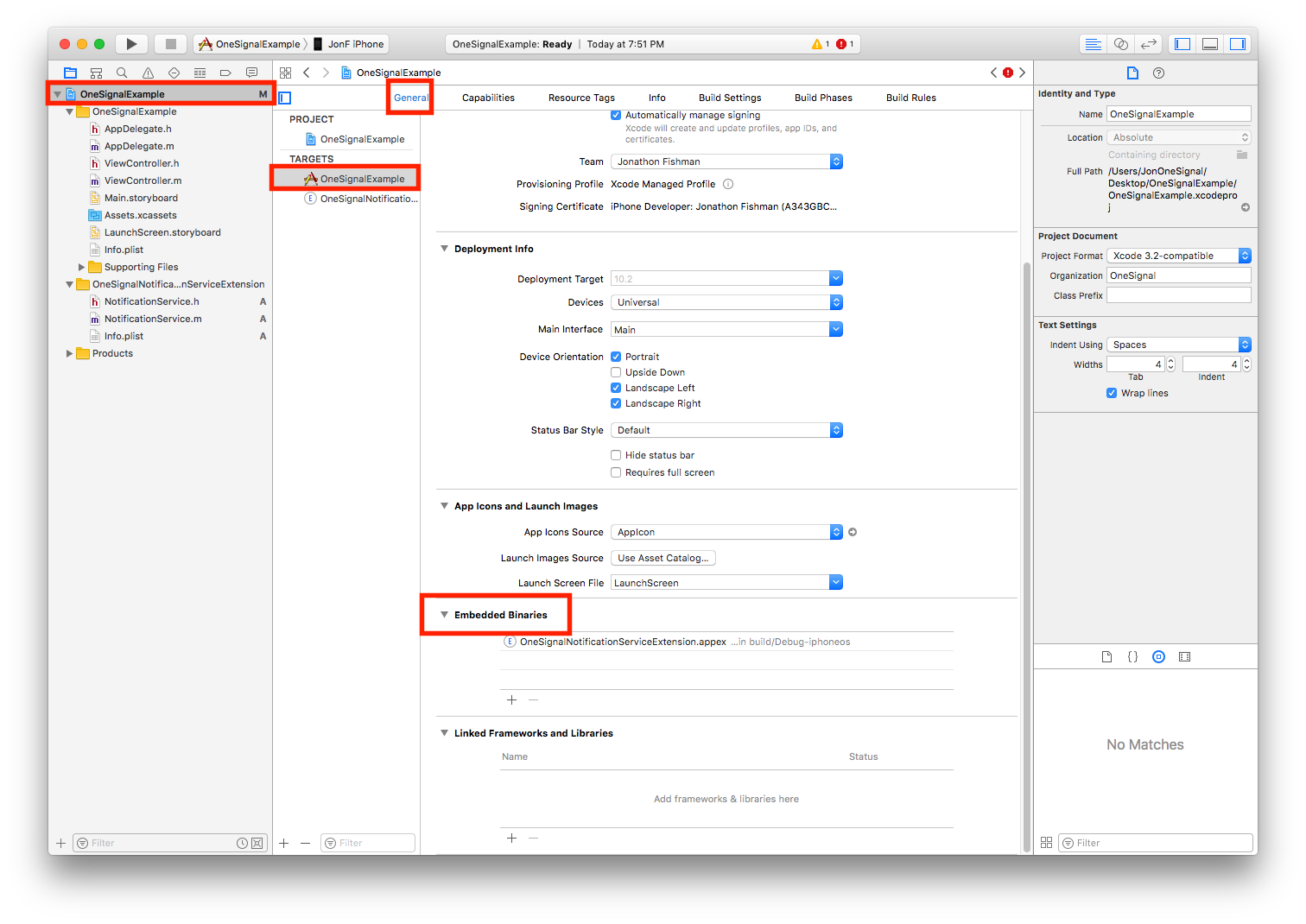Uncheck Wrap lines option
Viewport: 1306px width, 924px height.
point(1112,393)
